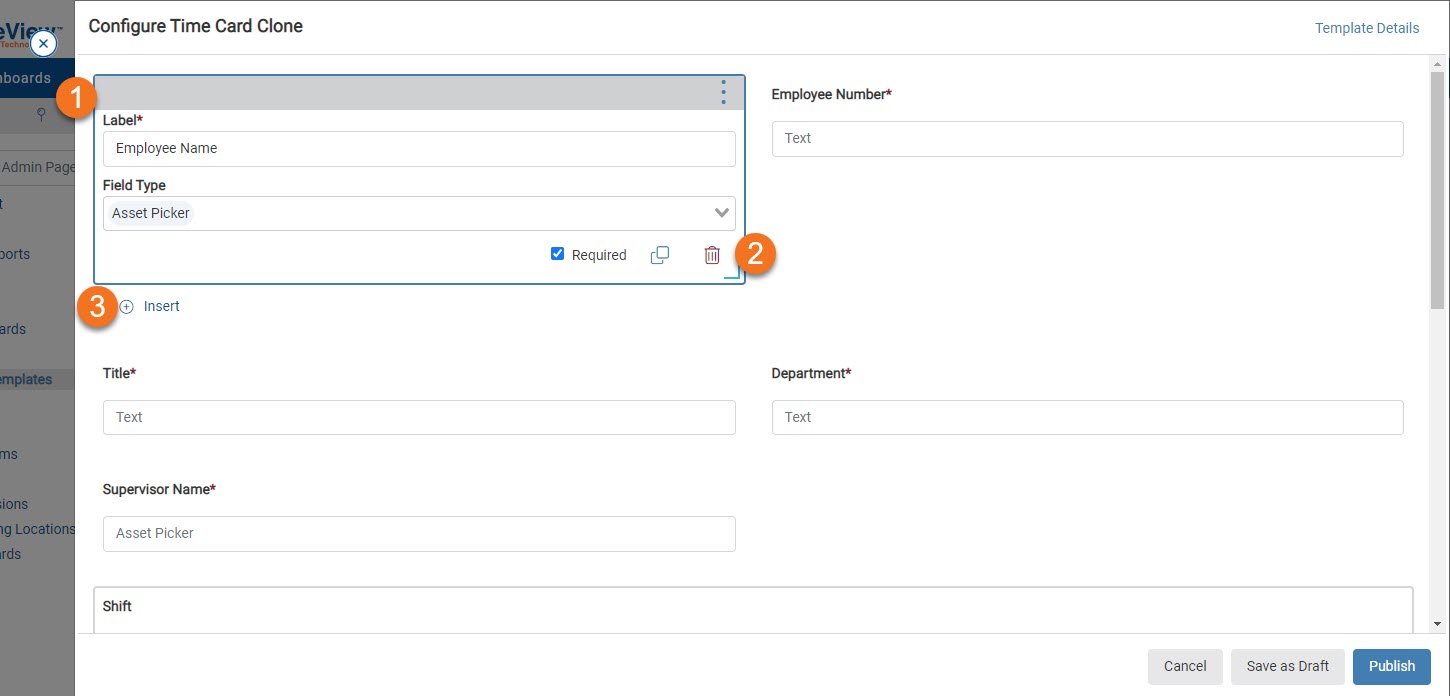
Task: Duplicate the Employee Name field
Action: [x=660, y=254]
